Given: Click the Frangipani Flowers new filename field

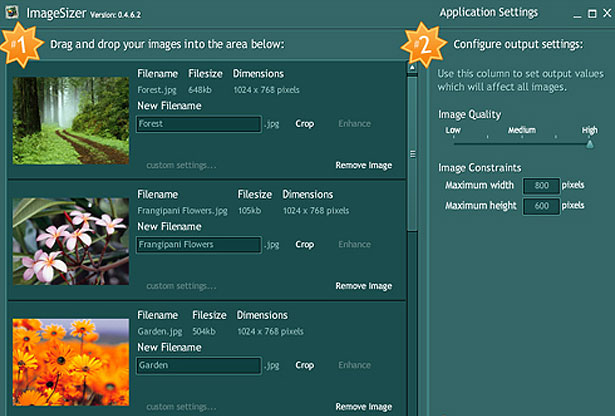Looking at the screenshot, I should [198, 245].
